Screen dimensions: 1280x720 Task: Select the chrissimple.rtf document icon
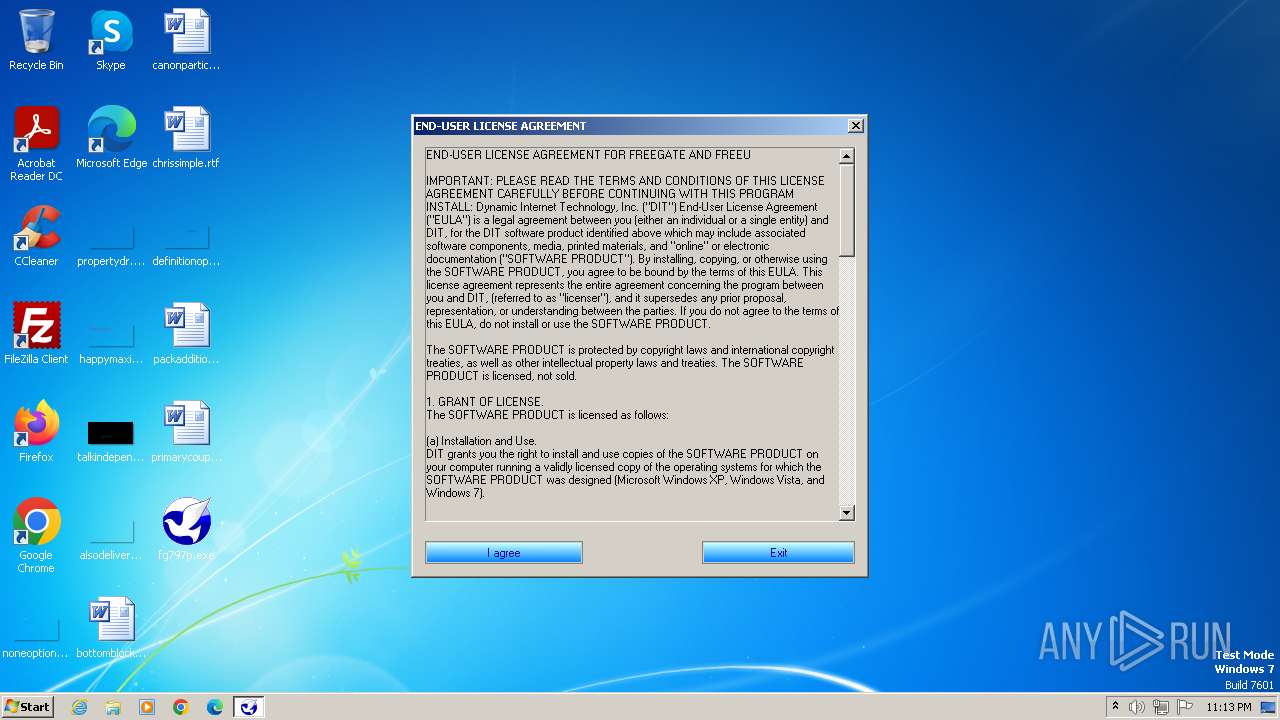point(186,138)
